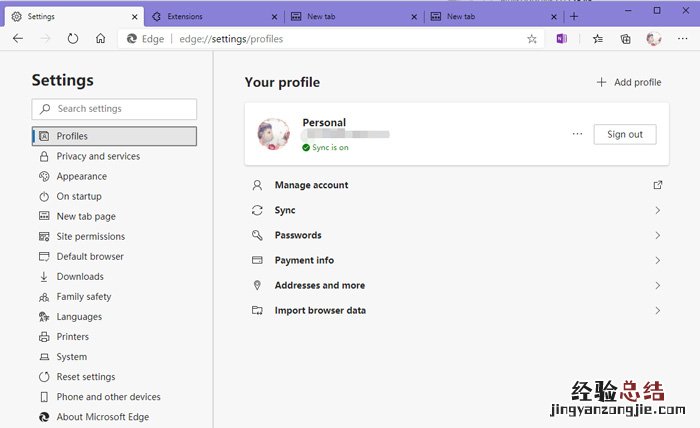Expand the Payment info row chevron
The width and height of the screenshot is (700, 428).
point(657,260)
